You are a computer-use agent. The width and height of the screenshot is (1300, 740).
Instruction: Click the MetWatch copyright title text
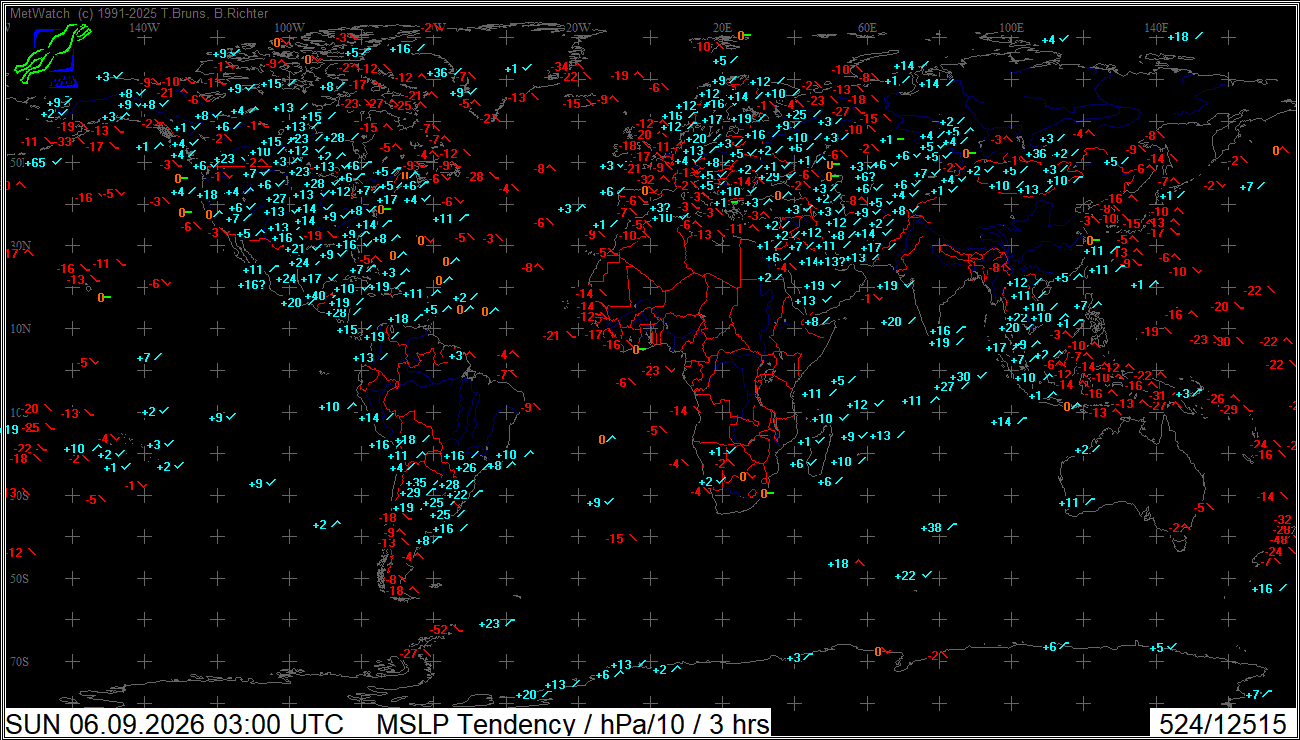139,12
